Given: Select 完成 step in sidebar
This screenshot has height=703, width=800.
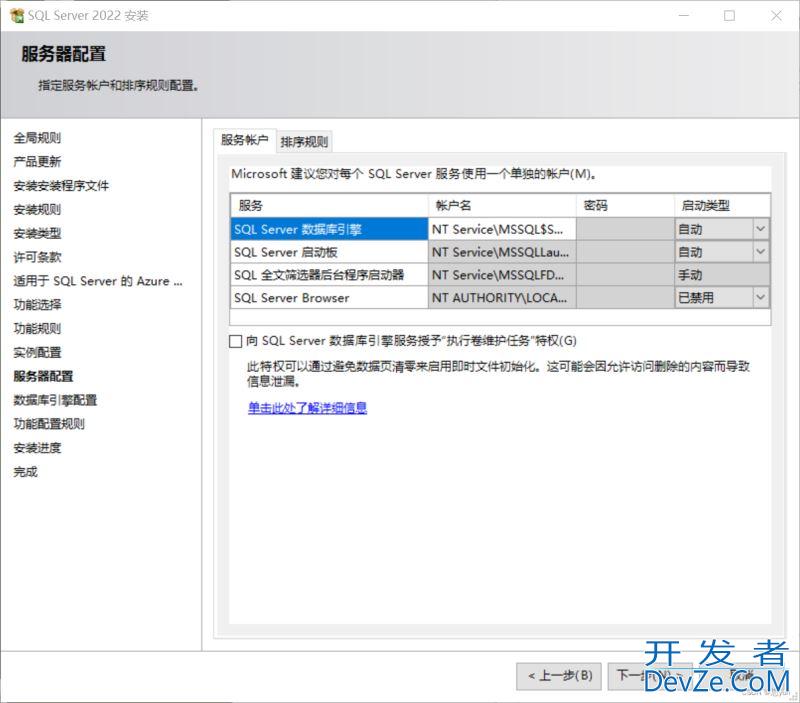Looking at the screenshot, I should (x=26, y=472).
